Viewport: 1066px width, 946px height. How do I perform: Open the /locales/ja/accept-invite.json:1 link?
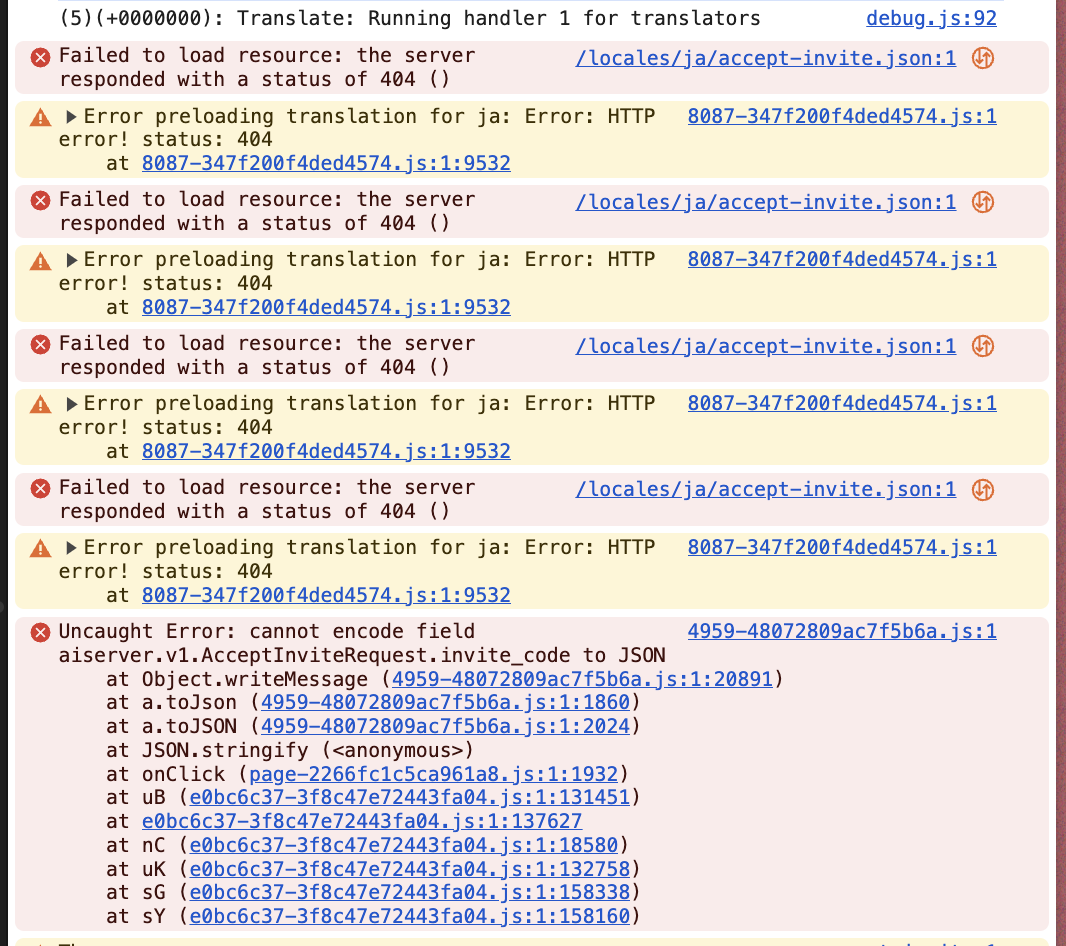click(x=766, y=58)
